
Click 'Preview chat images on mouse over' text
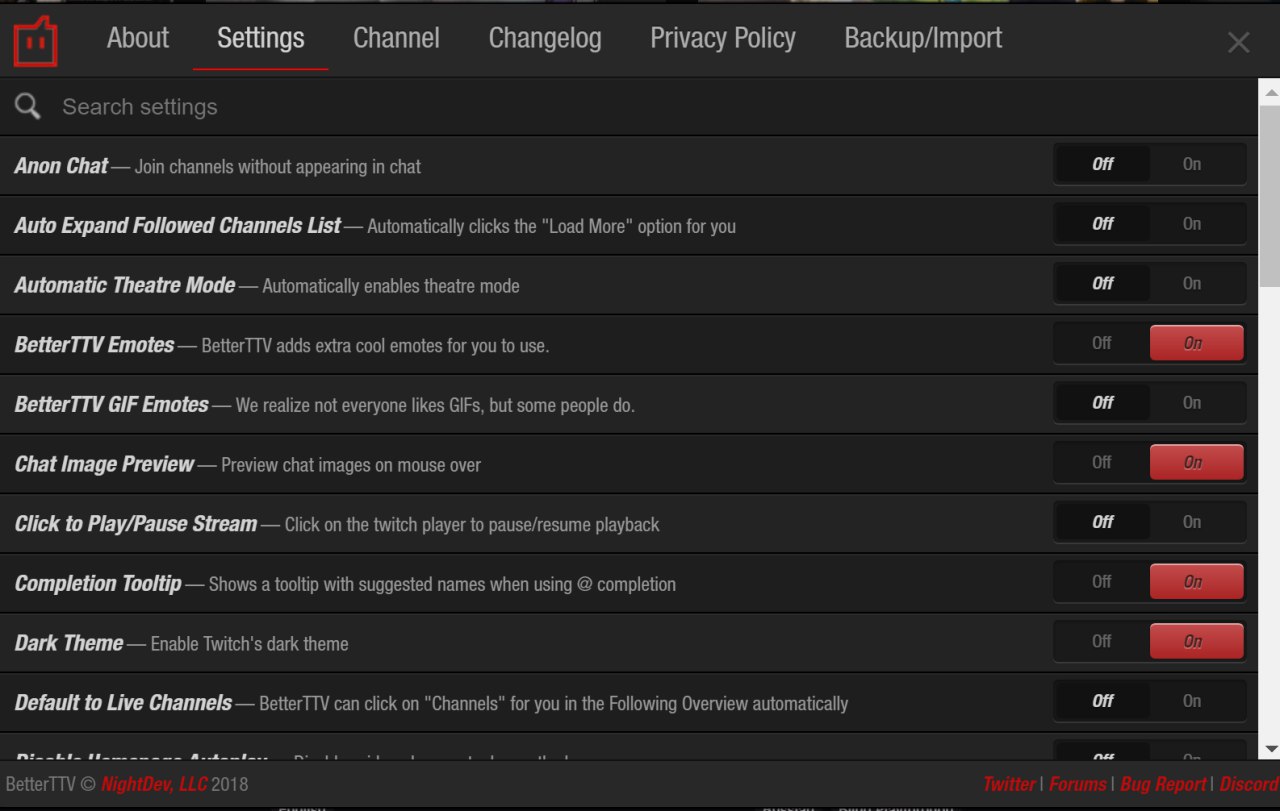(x=351, y=465)
